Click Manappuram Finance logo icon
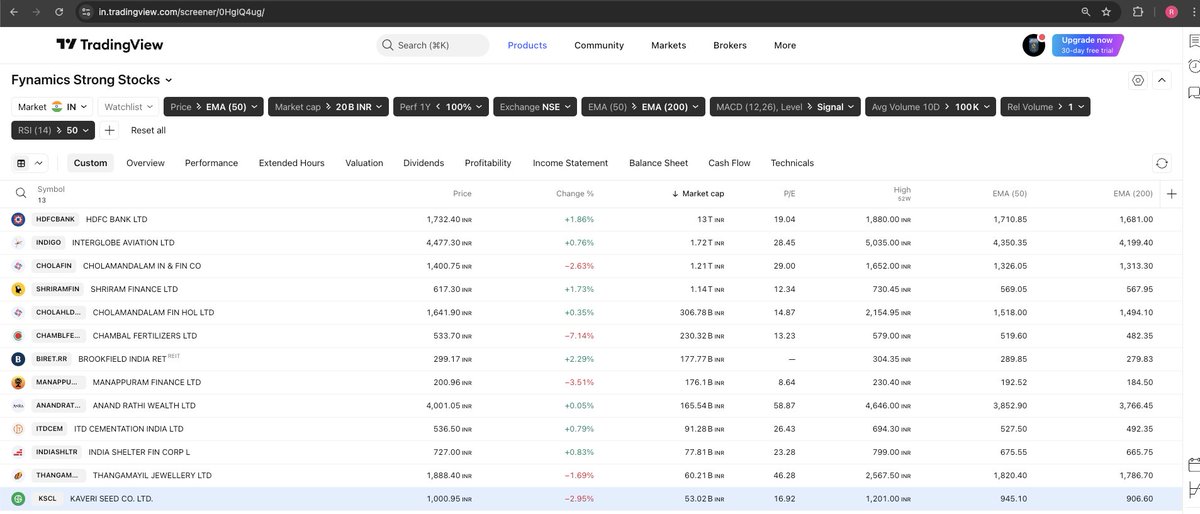This screenshot has height=514, width=1200. tap(18, 382)
